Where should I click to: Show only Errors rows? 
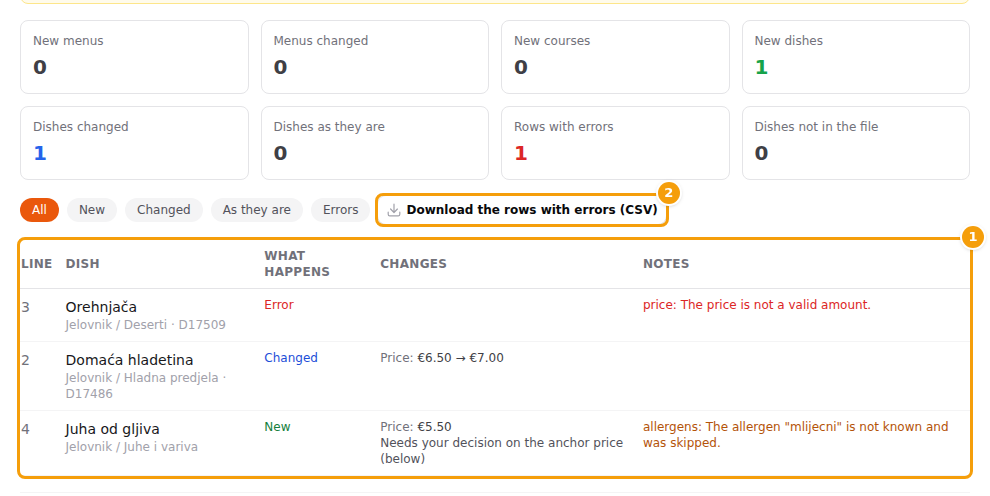(340, 210)
